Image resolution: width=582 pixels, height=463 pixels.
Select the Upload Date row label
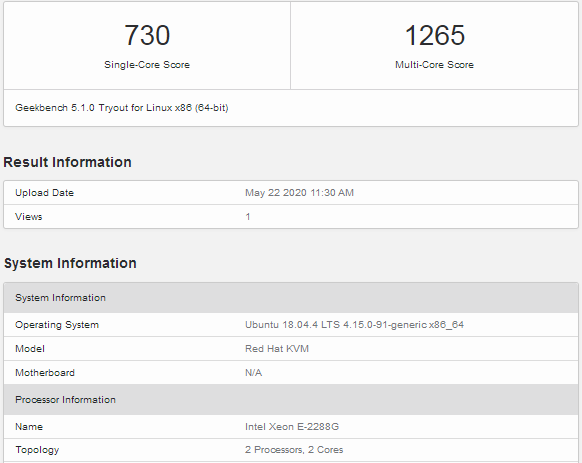pyautogui.click(x=45, y=193)
